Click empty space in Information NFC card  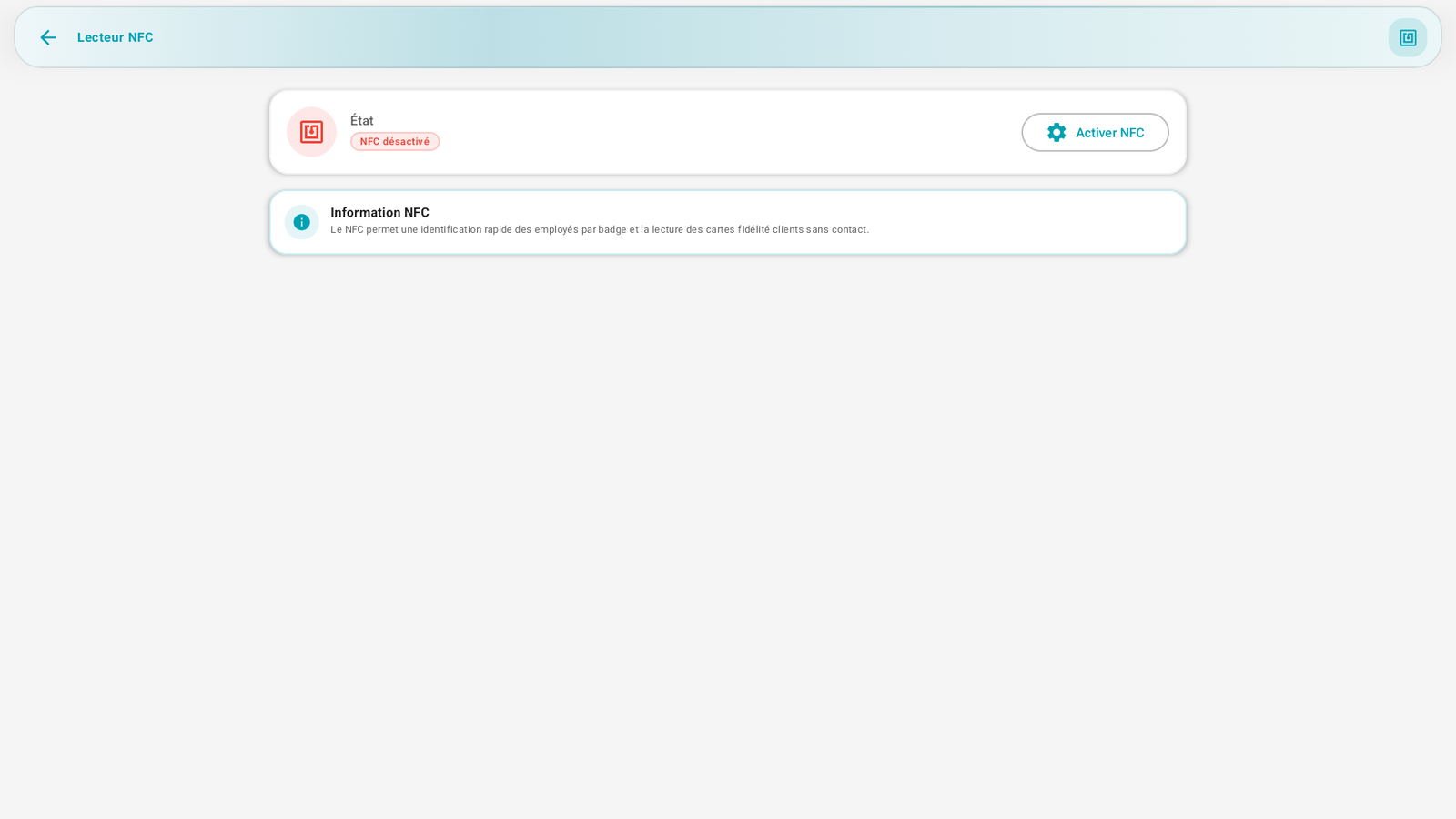[x=1019, y=222]
